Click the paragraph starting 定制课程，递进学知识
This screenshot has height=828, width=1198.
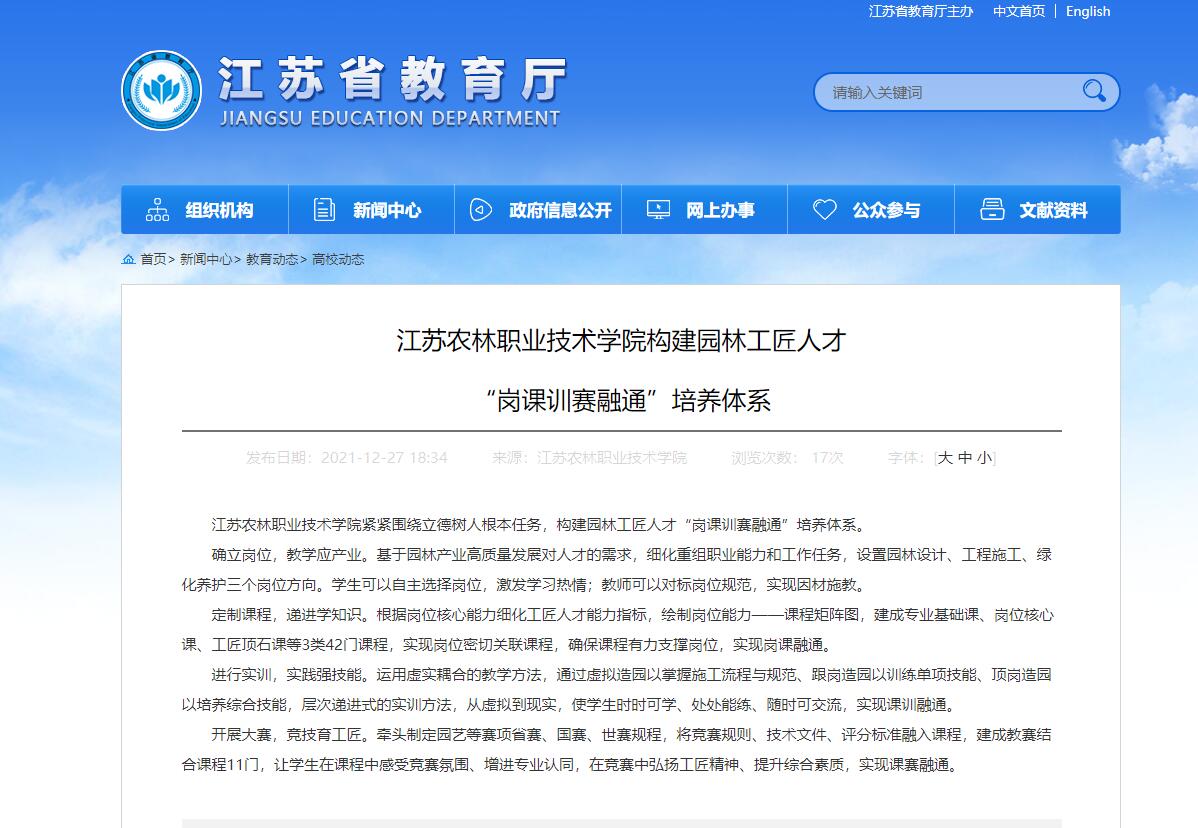coord(617,629)
